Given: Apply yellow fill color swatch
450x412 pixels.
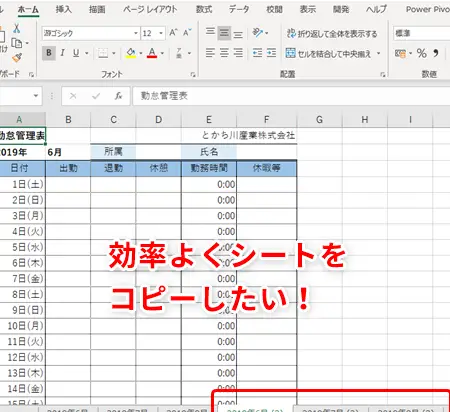Looking at the screenshot, I should point(131,53).
